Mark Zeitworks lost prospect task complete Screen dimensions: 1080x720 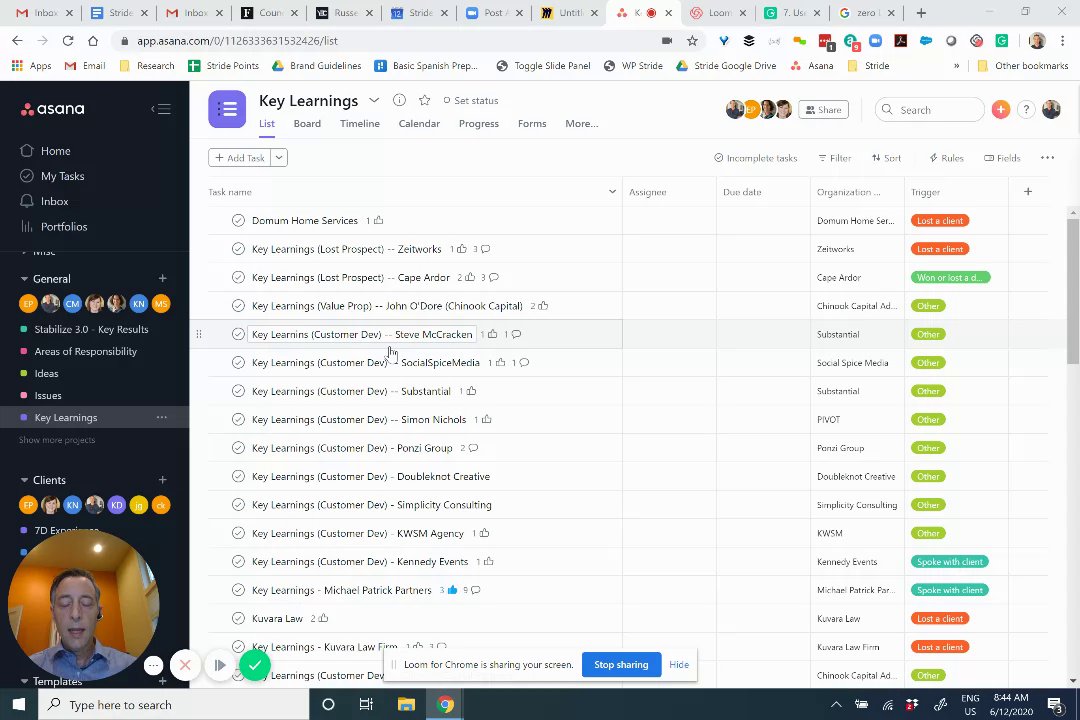(x=238, y=249)
